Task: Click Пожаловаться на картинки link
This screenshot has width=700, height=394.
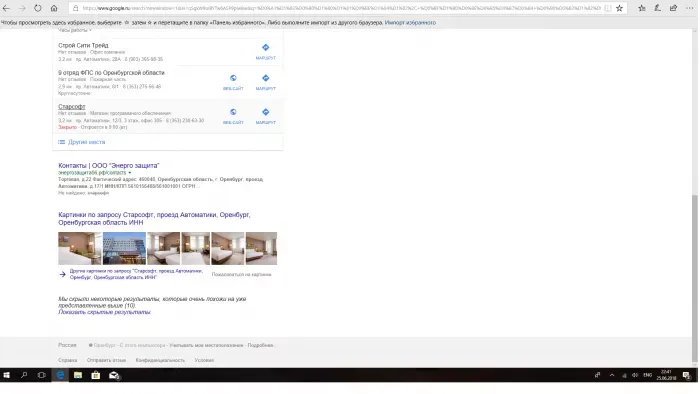Action: point(241,274)
